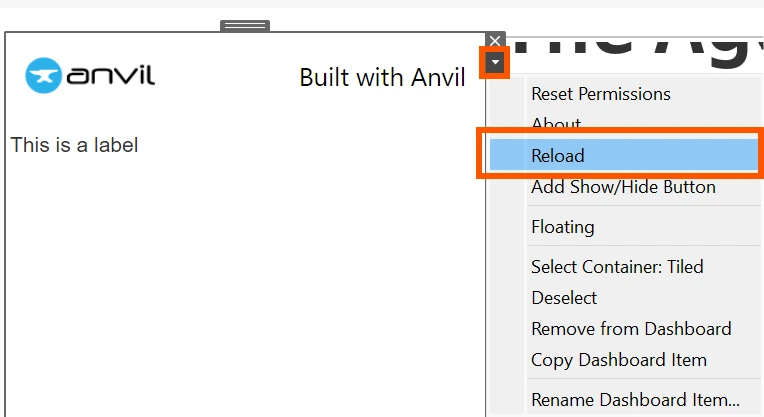
Task: Click Reload menu entry
Action: [x=624, y=155]
